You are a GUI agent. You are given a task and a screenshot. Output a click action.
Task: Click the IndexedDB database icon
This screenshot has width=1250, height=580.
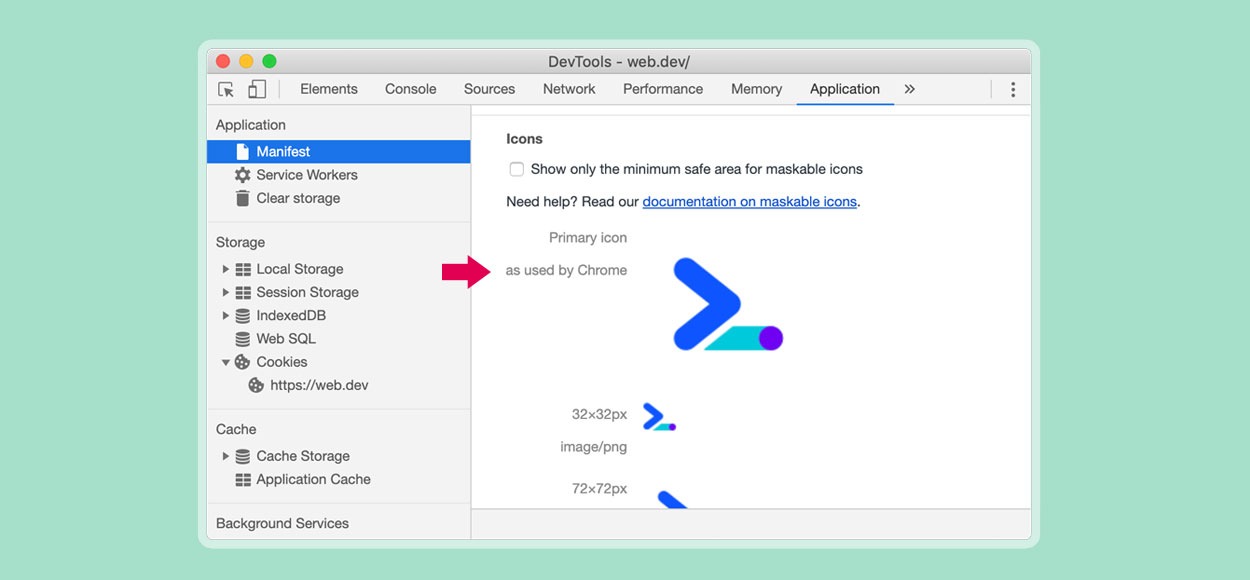coord(243,315)
